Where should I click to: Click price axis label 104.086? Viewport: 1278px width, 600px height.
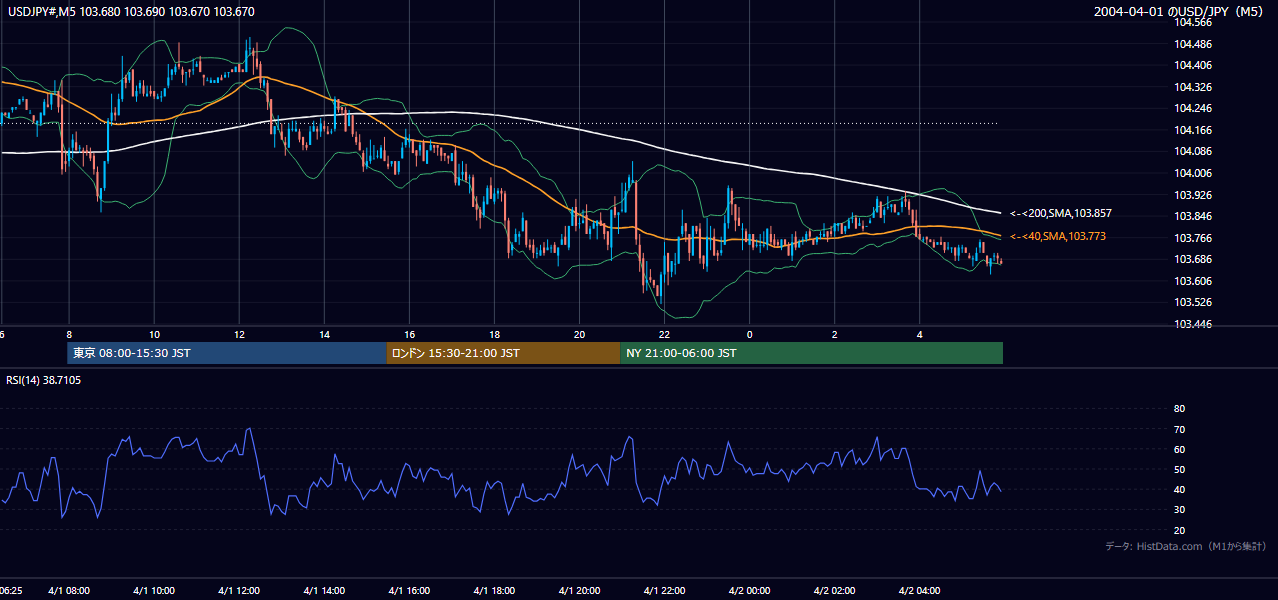[1192, 151]
